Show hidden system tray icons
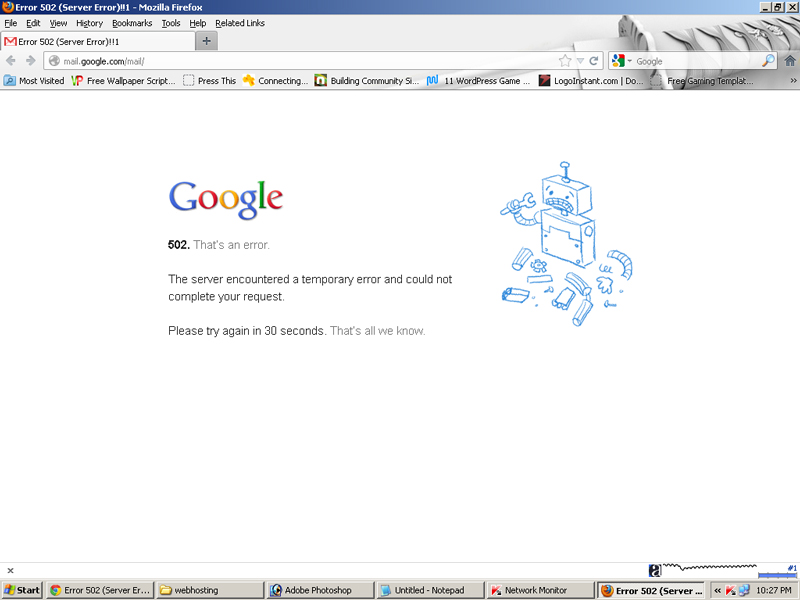This screenshot has width=800, height=600. (x=717, y=590)
